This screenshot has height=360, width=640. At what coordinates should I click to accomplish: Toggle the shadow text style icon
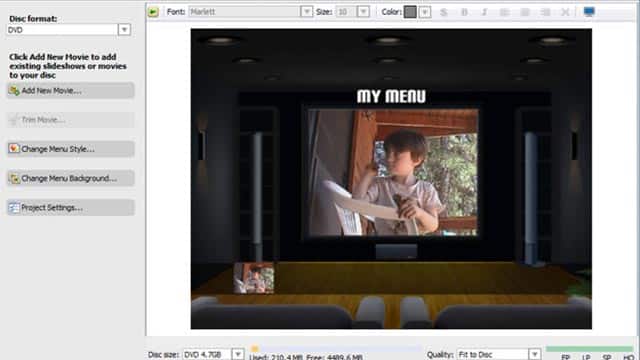444,12
